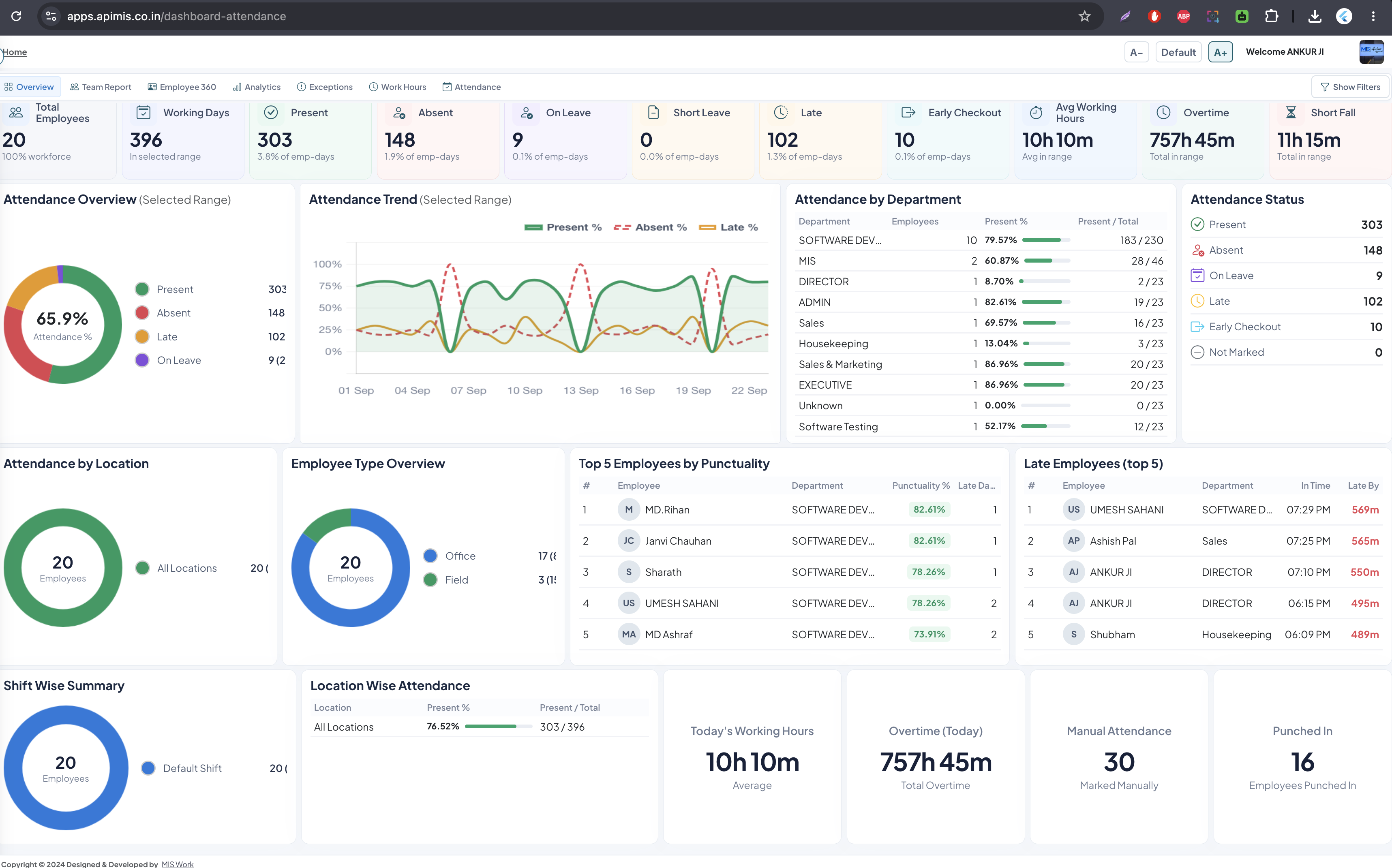Click Late icon in Attendance Status list
This screenshot has height=868, width=1392.
[1197, 301]
